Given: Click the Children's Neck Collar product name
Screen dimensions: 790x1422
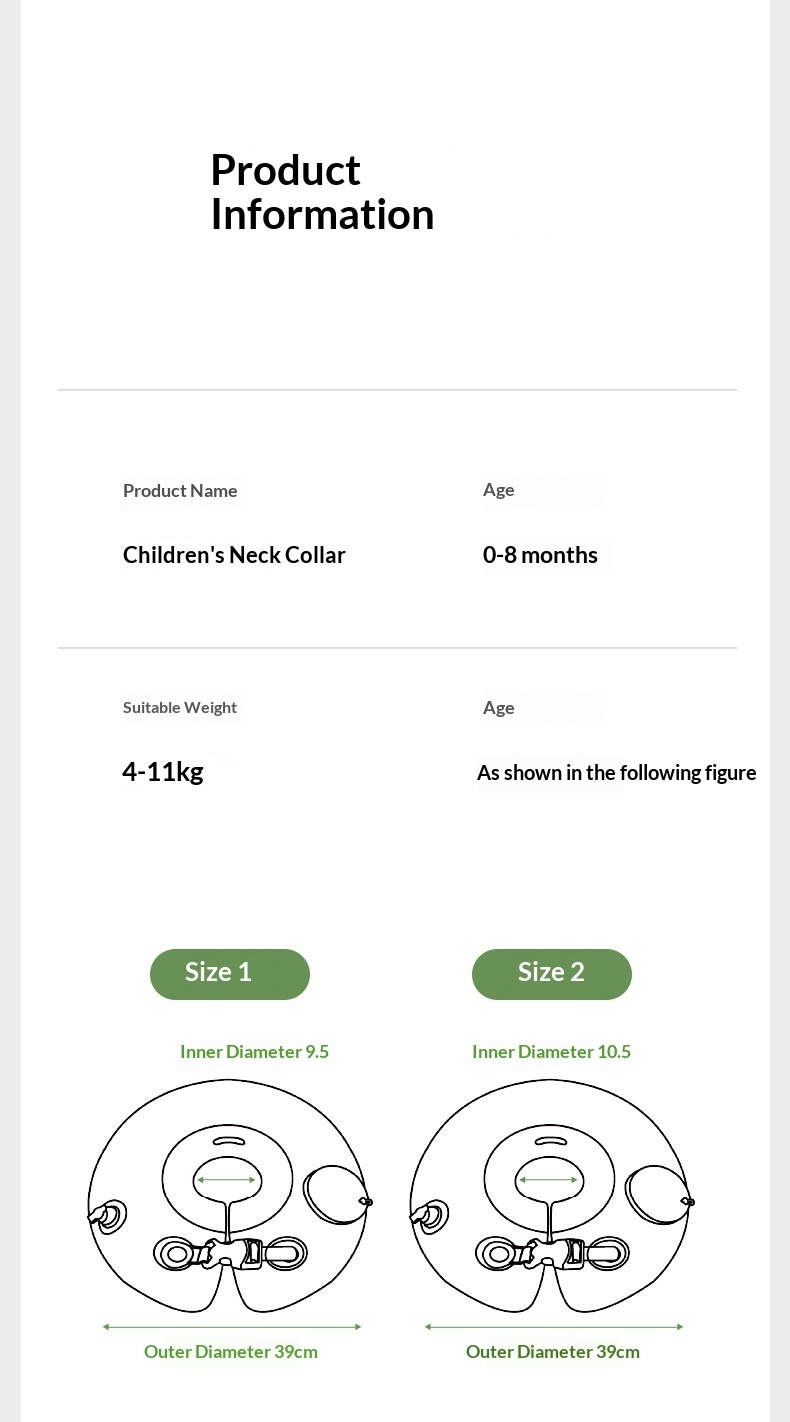Looking at the screenshot, I should (234, 555).
